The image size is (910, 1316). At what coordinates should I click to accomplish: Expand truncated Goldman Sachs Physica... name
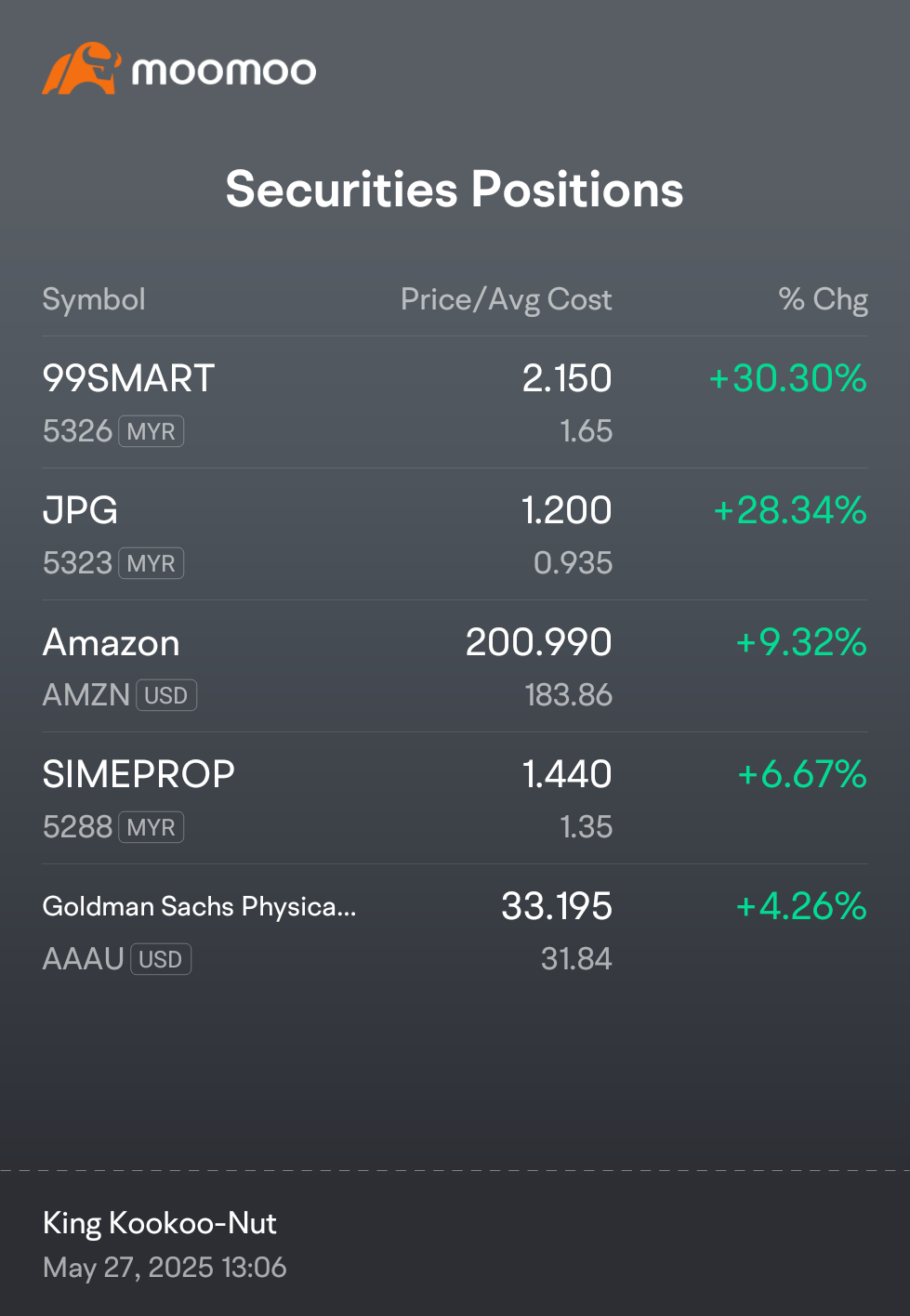(x=199, y=906)
